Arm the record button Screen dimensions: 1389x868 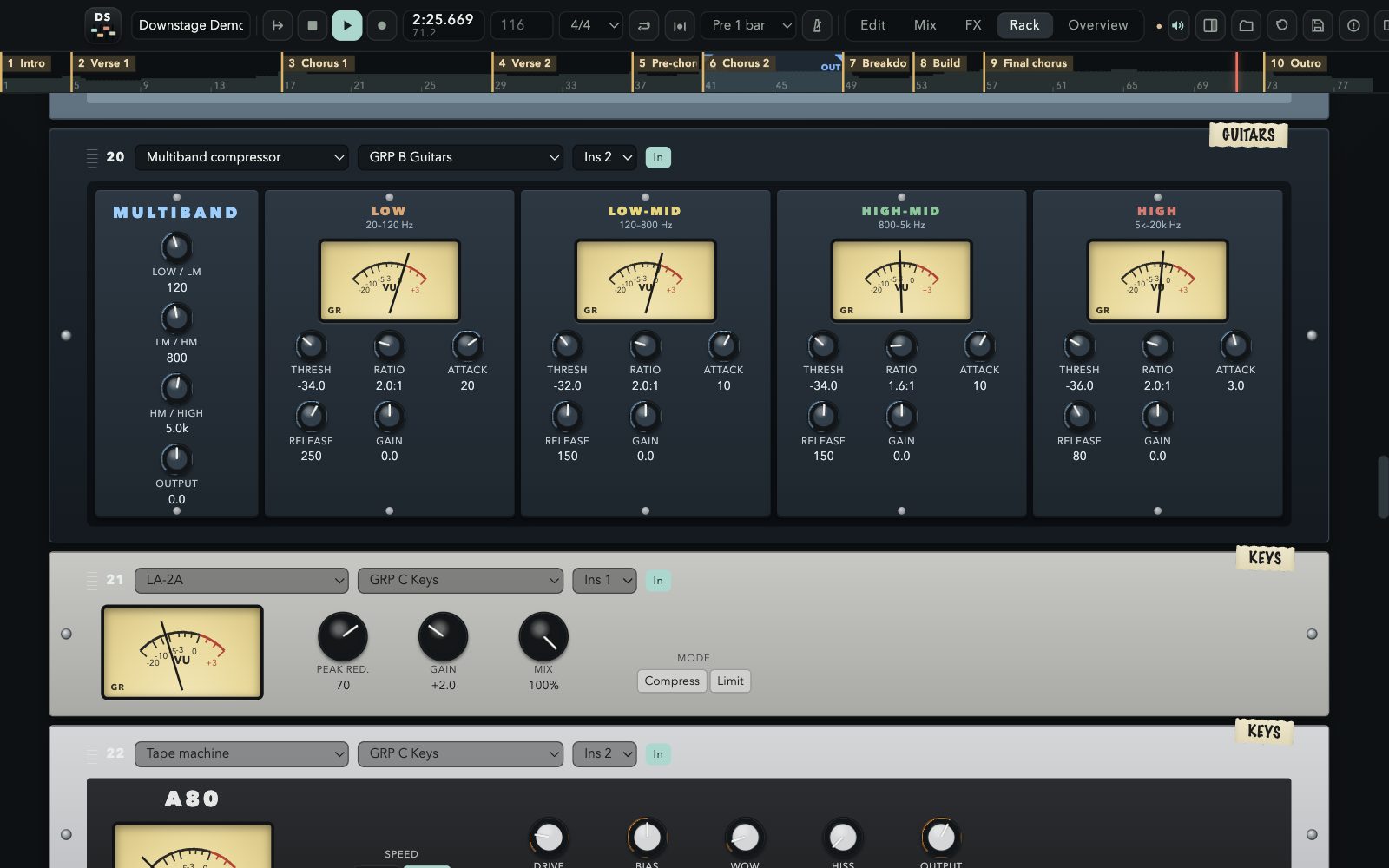382,25
